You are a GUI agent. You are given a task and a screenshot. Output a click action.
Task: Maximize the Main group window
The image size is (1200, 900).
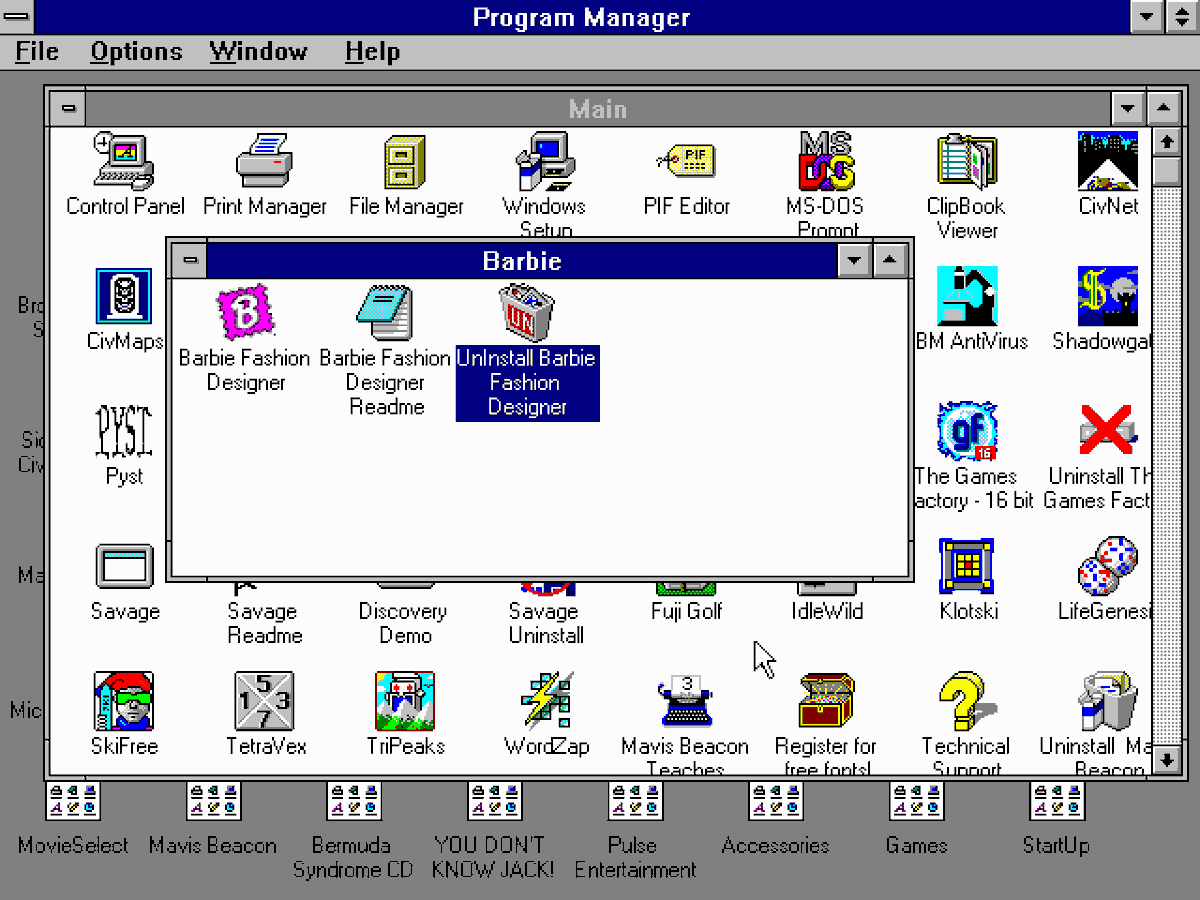[x=1164, y=108]
